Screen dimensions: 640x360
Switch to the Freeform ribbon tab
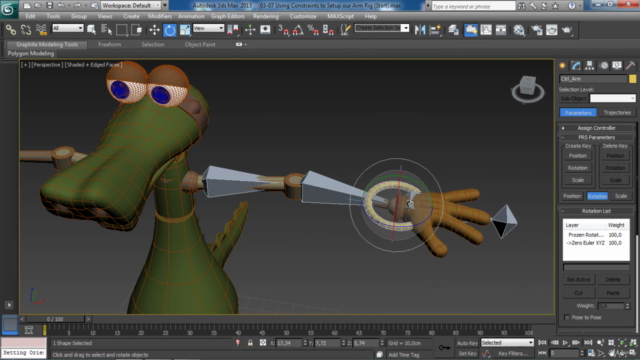click(109, 44)
